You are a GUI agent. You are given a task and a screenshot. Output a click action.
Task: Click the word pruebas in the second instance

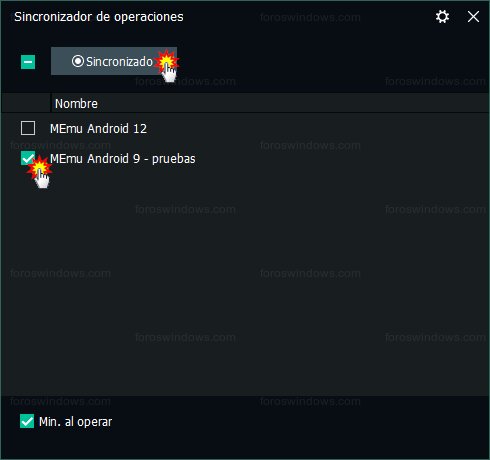(174, 159)
